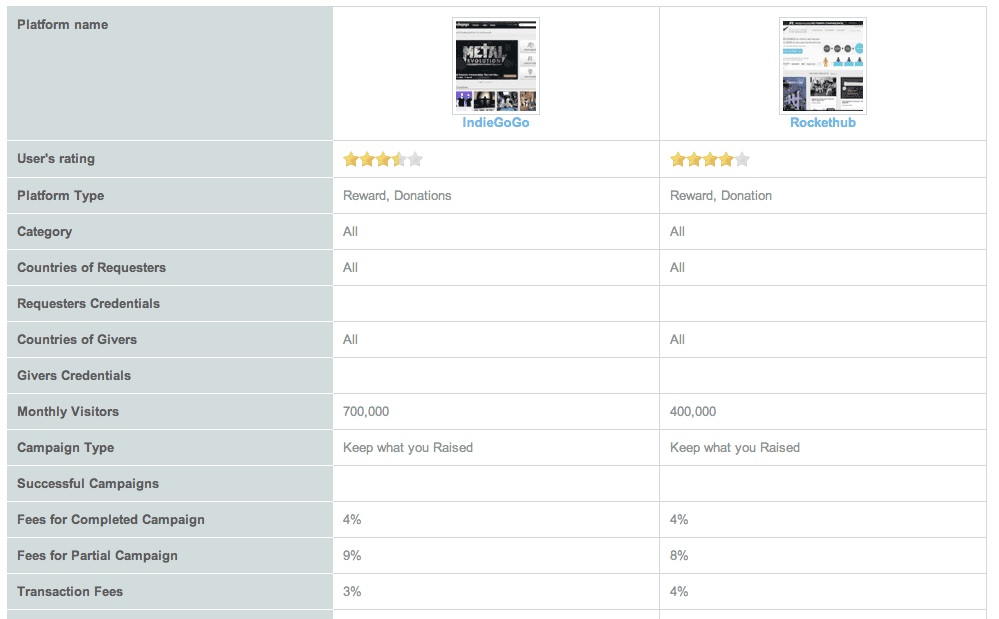Select the Monthly Visitors row label
Viewport: 999px width, 619px height.
(68, 412)
